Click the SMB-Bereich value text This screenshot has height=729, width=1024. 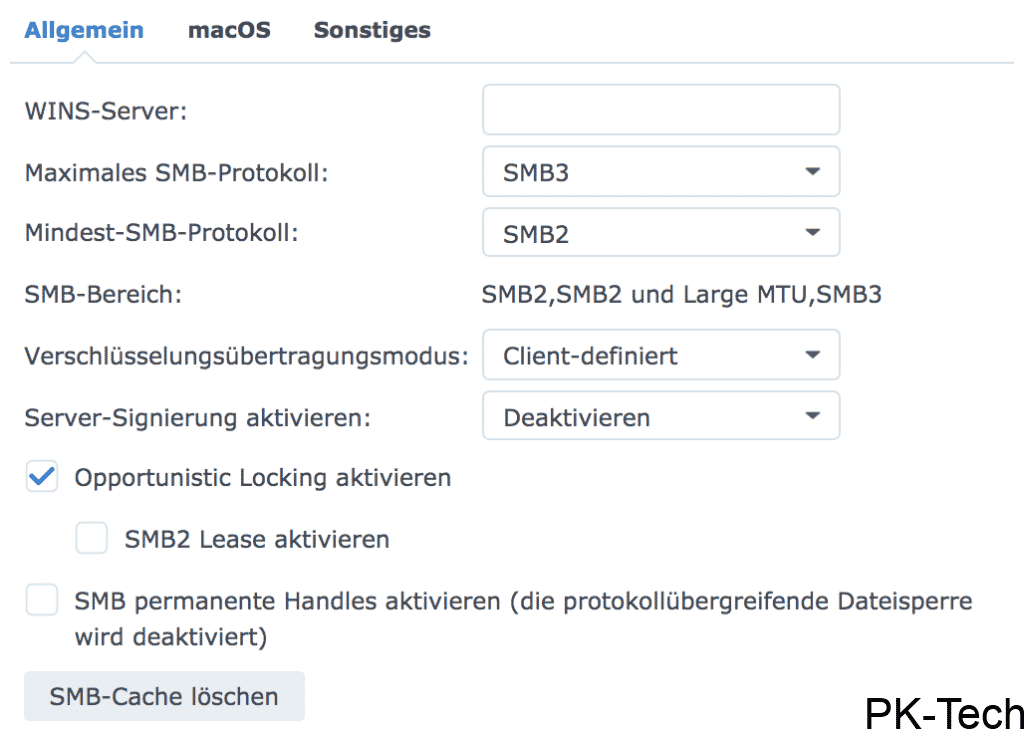point(681,295)
